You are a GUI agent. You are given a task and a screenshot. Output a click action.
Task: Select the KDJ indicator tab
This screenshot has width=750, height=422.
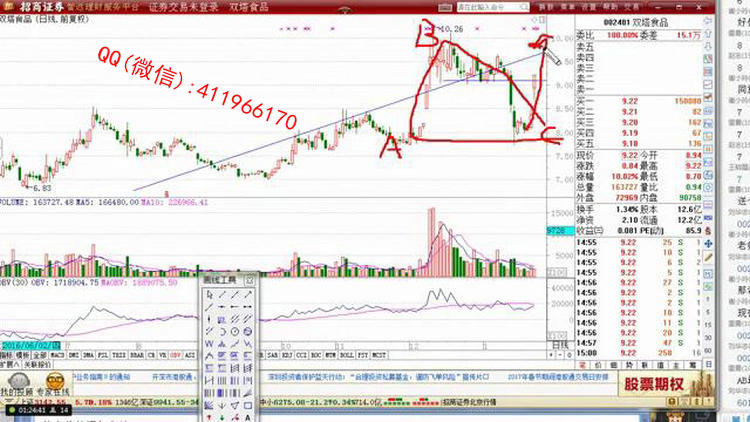(x=287, y=355)
